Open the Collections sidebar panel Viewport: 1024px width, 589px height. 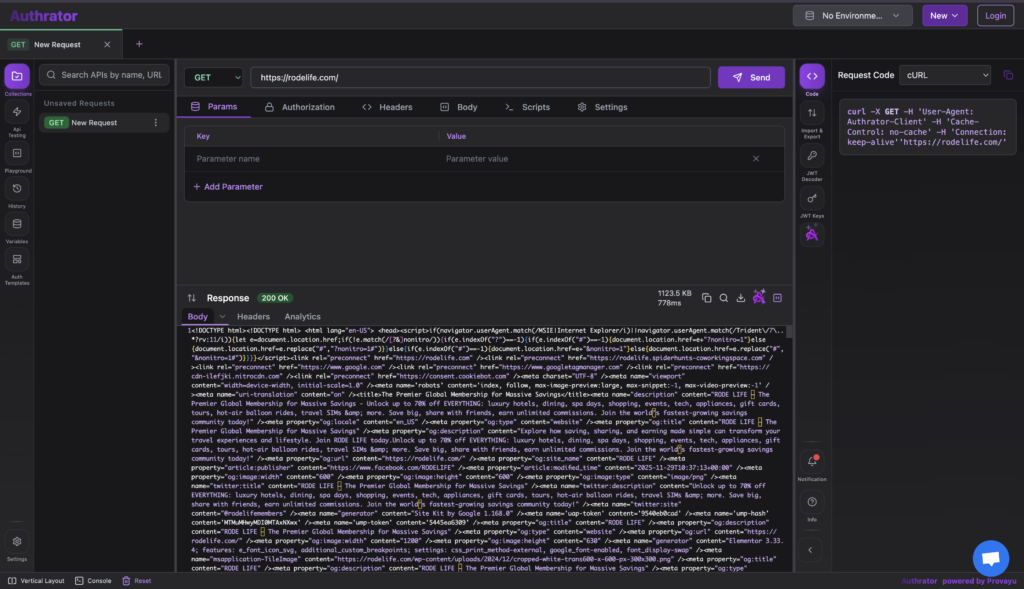click(17, 78)
